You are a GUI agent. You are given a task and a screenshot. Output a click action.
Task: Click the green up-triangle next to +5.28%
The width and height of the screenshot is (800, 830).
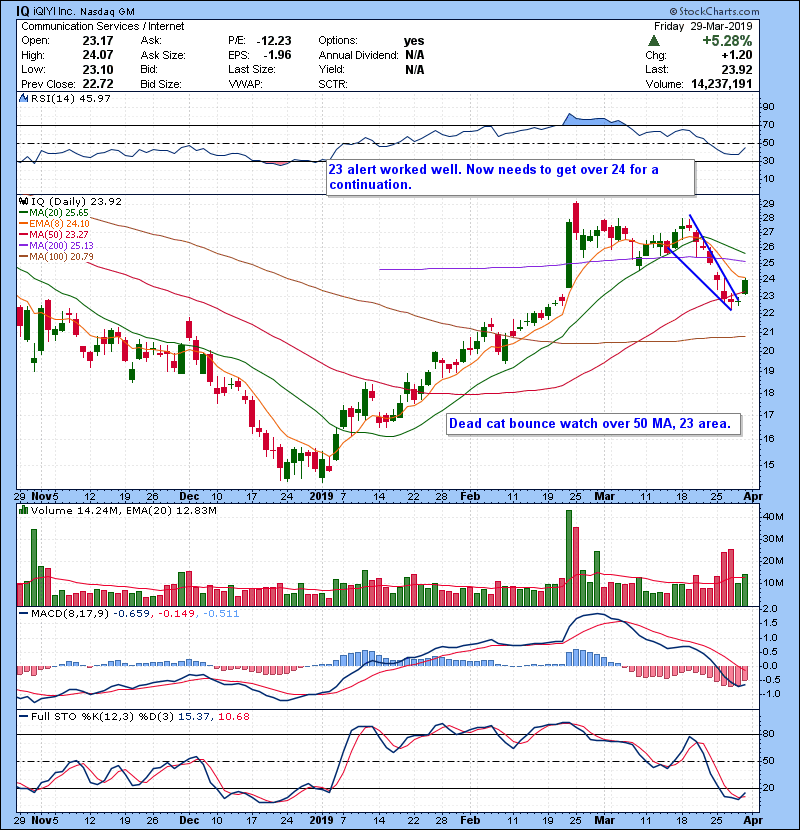654,41
